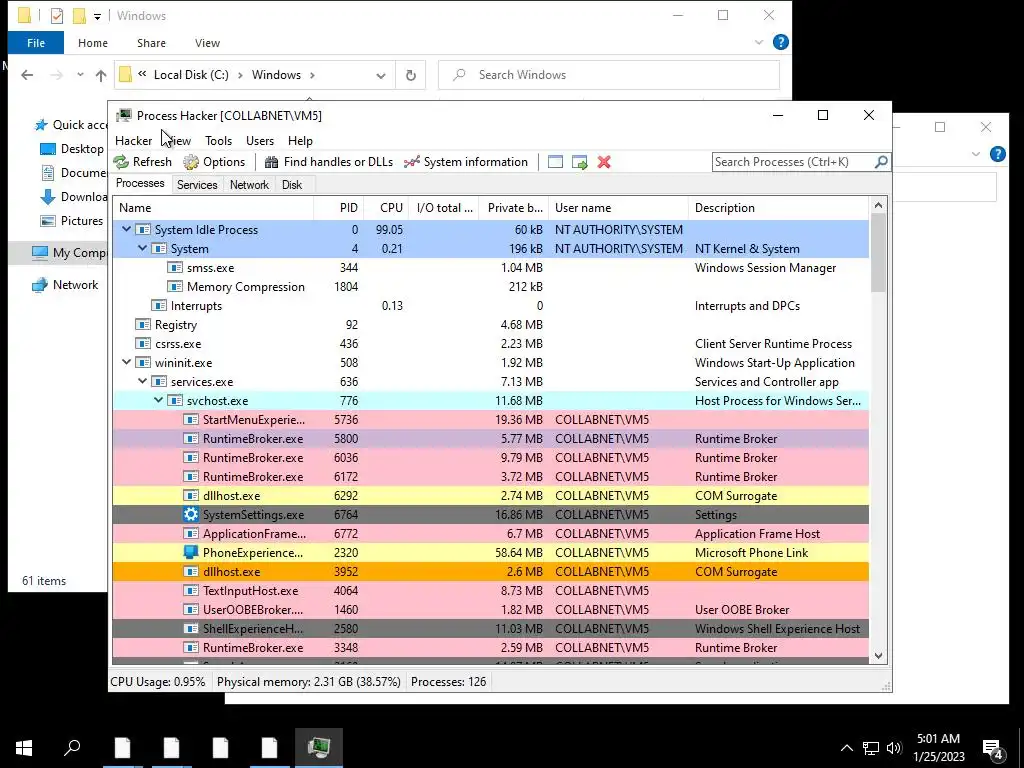Select the Memory Compression process row
1024x768 pixels.
[x=491, y=287]
